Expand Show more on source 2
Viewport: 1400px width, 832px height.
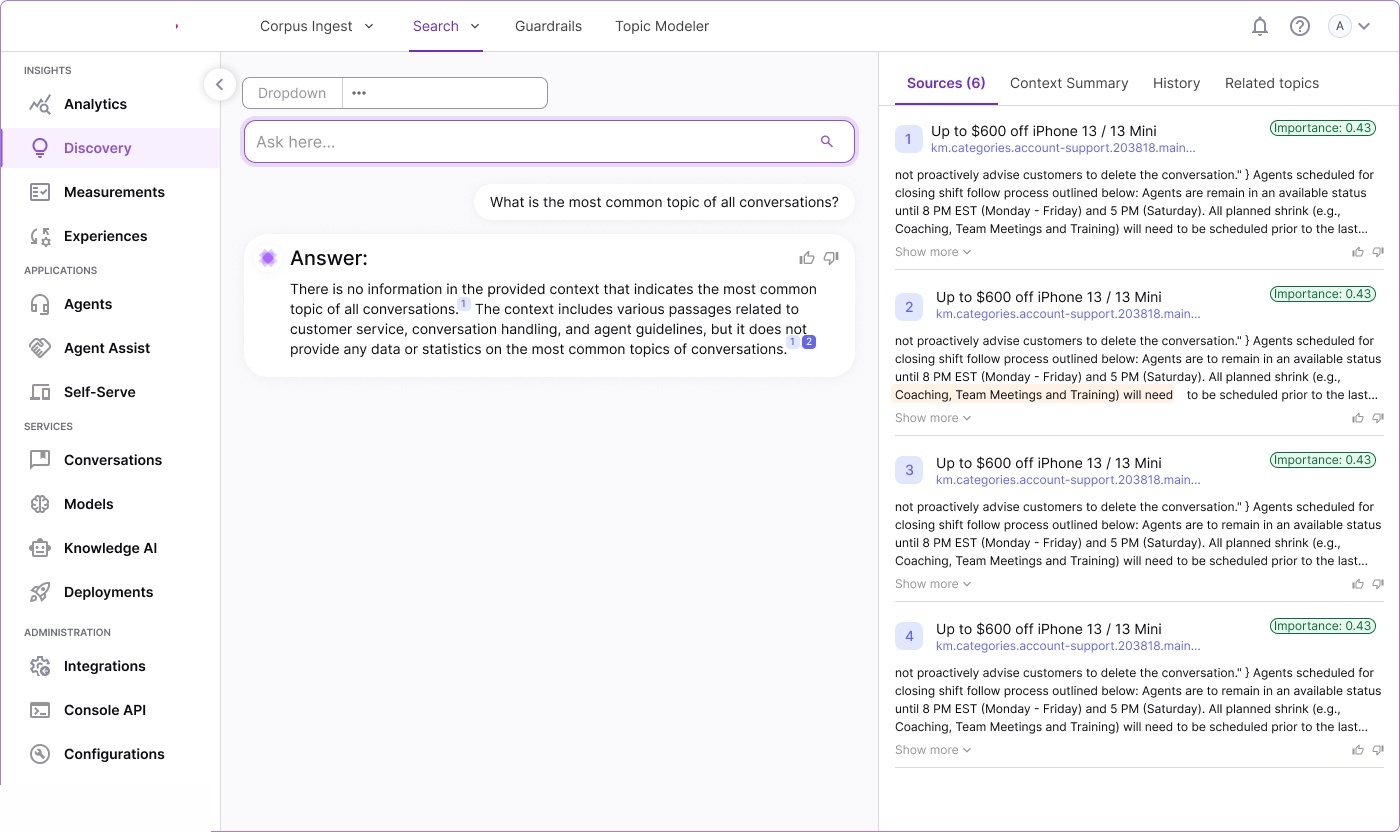click(932, 418)
